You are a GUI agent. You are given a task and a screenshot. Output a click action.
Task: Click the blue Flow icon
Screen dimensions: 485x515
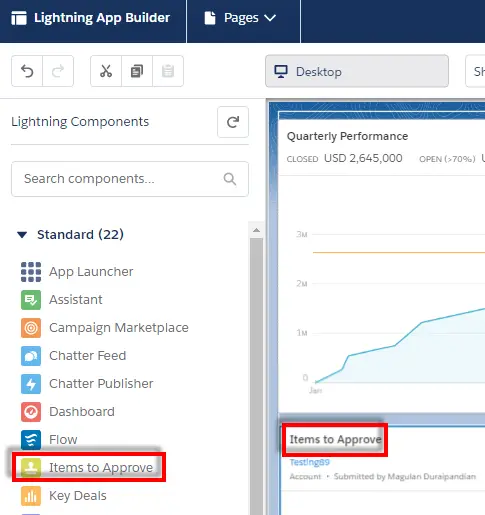pos(31,440)
